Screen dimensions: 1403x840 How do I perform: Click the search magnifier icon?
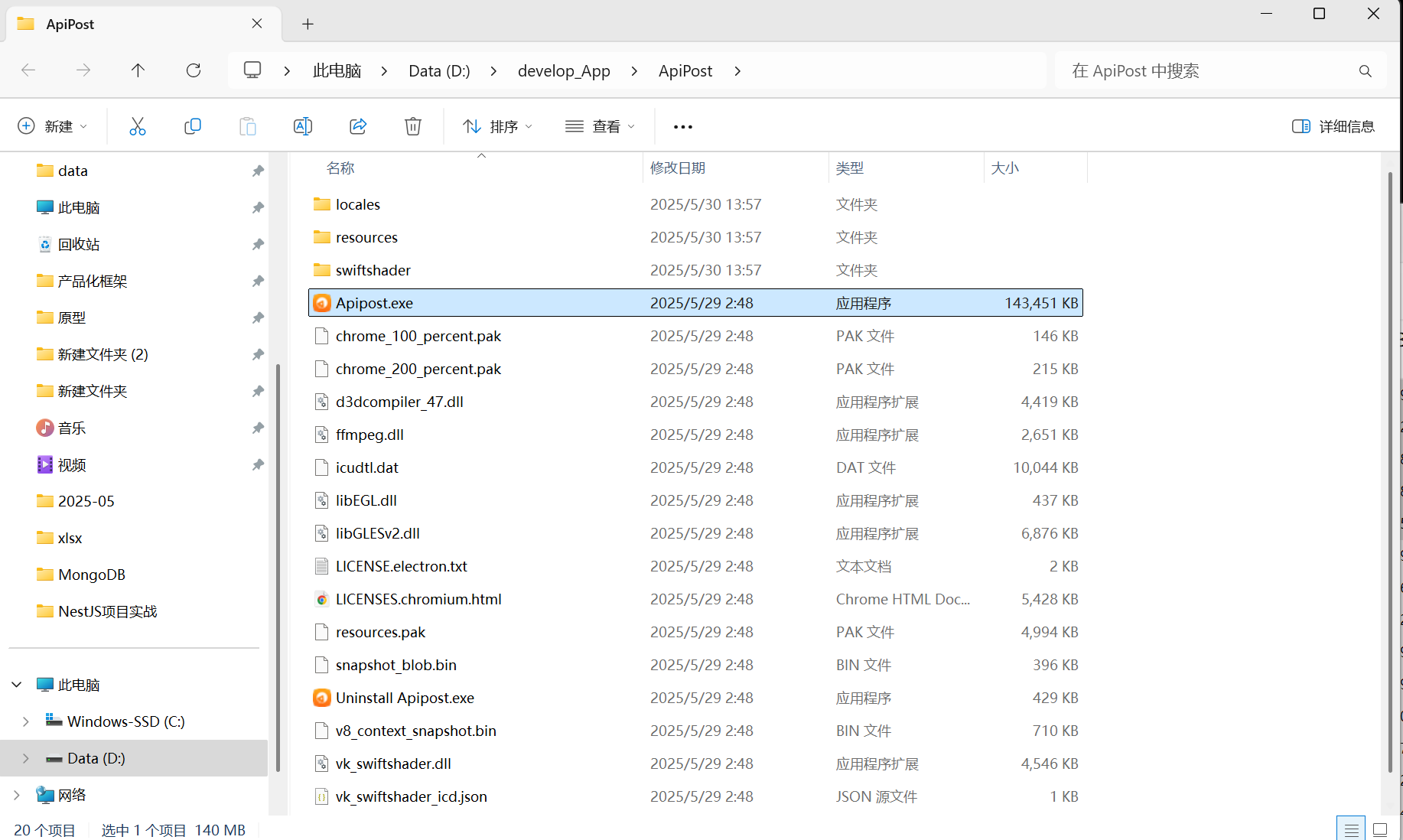pos(1366,71)
